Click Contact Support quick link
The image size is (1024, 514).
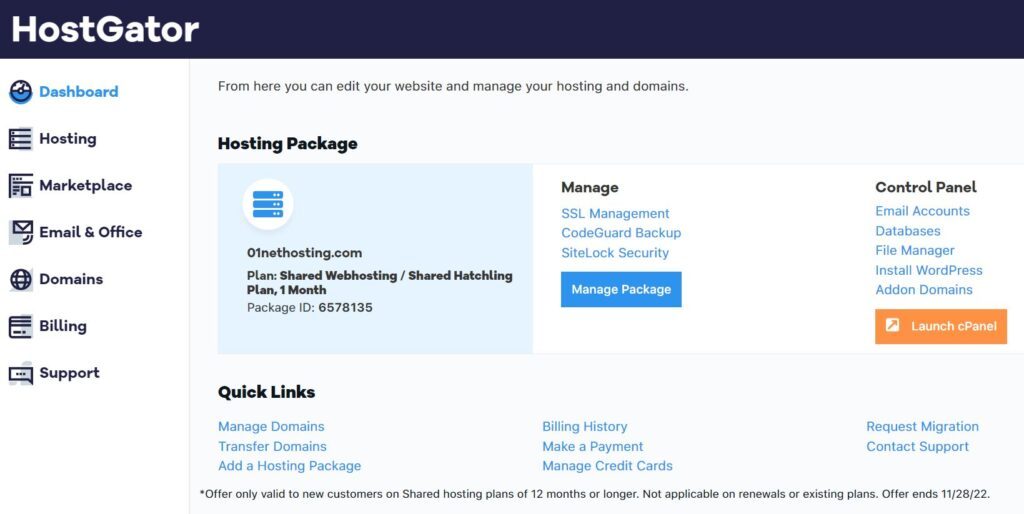[x=918, y=447]
